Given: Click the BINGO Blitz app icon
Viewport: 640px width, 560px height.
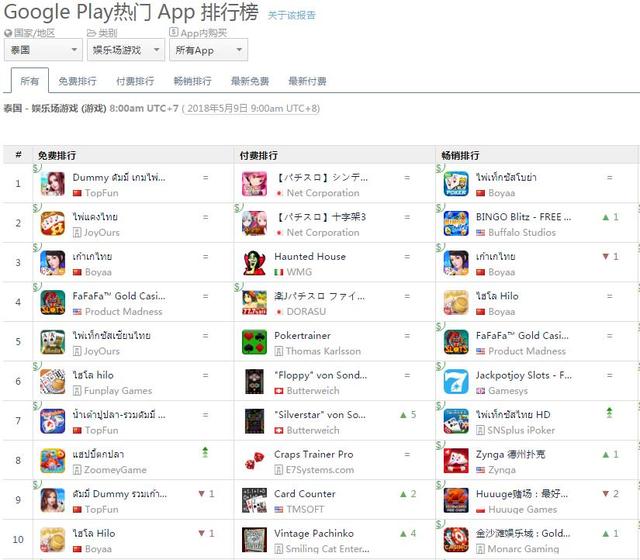Looking at the screenshot, I should pos(456,223).
